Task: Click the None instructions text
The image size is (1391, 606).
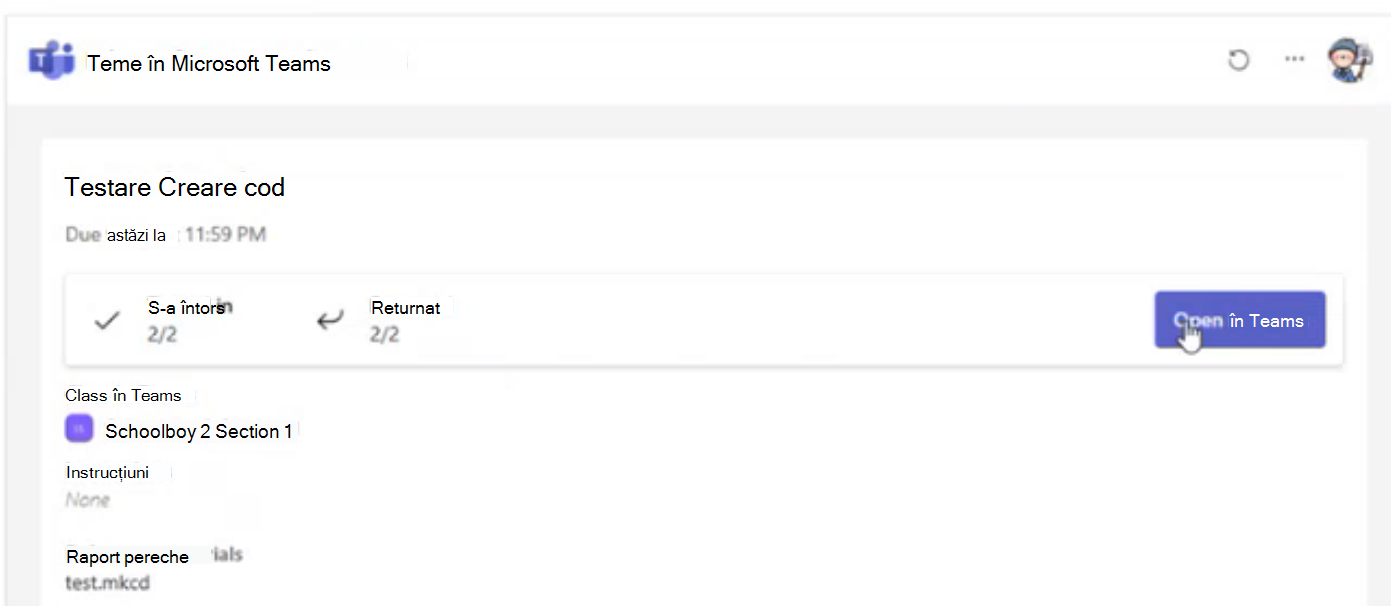Action: 88,499
